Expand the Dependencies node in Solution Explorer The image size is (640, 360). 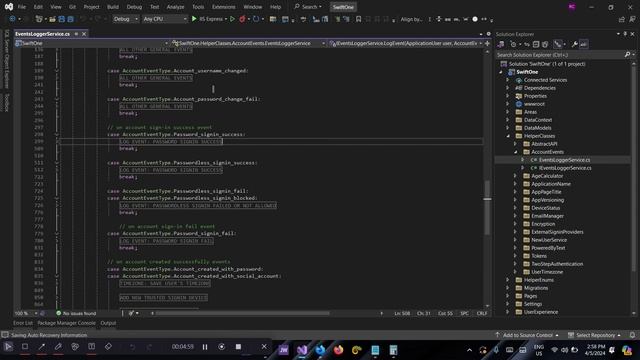[x=508, y=88]
